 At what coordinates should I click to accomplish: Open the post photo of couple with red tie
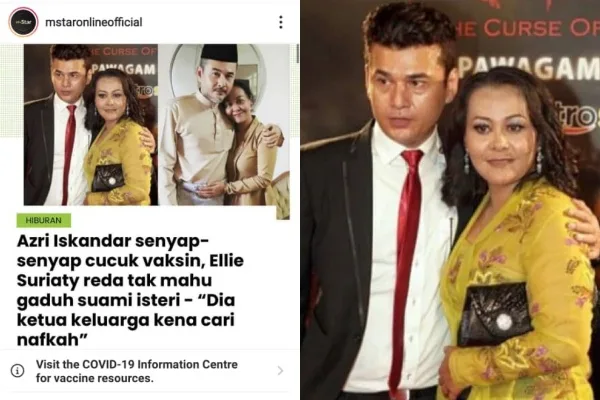[91, 125]
